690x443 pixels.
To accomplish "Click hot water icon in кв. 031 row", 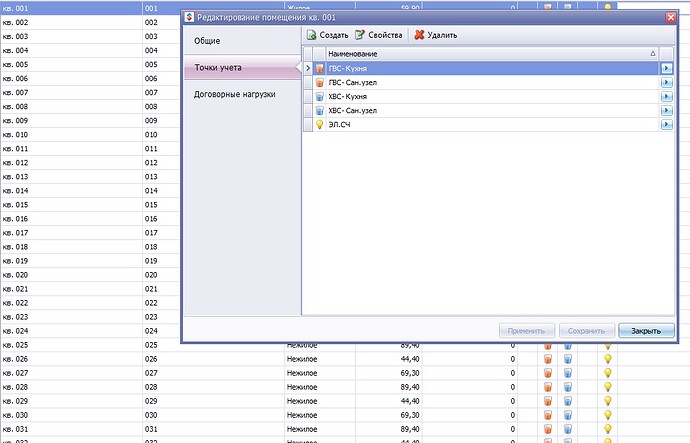I will click(548, 429).
